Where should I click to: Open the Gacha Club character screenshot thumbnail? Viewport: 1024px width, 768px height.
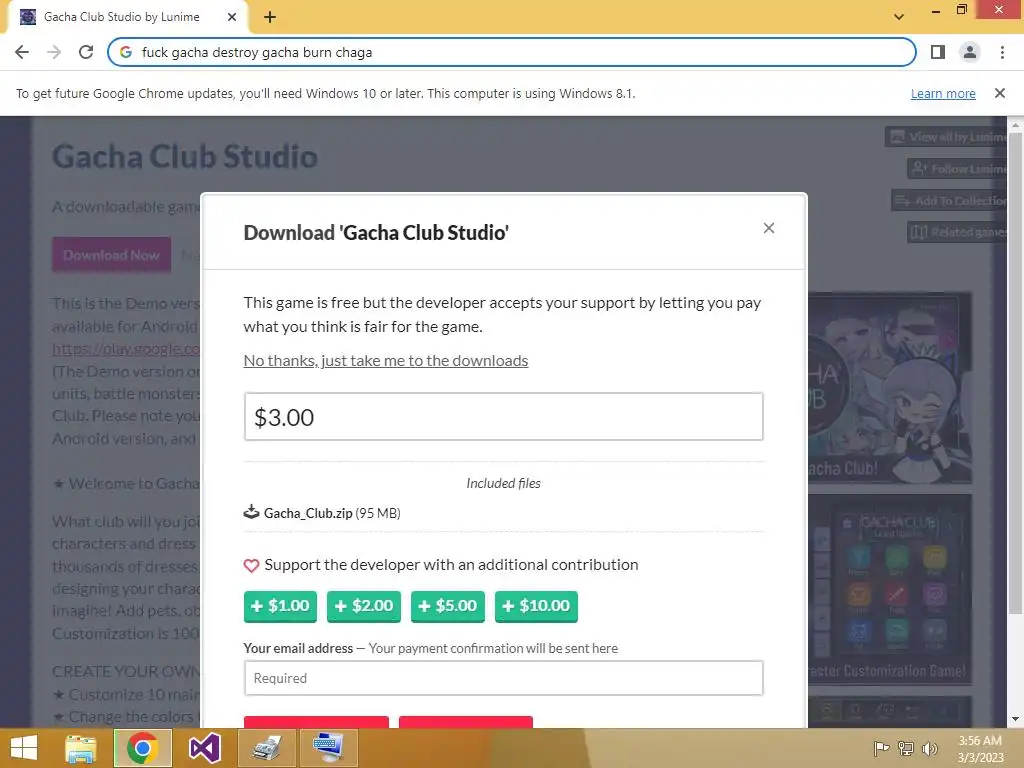(889, 387)
